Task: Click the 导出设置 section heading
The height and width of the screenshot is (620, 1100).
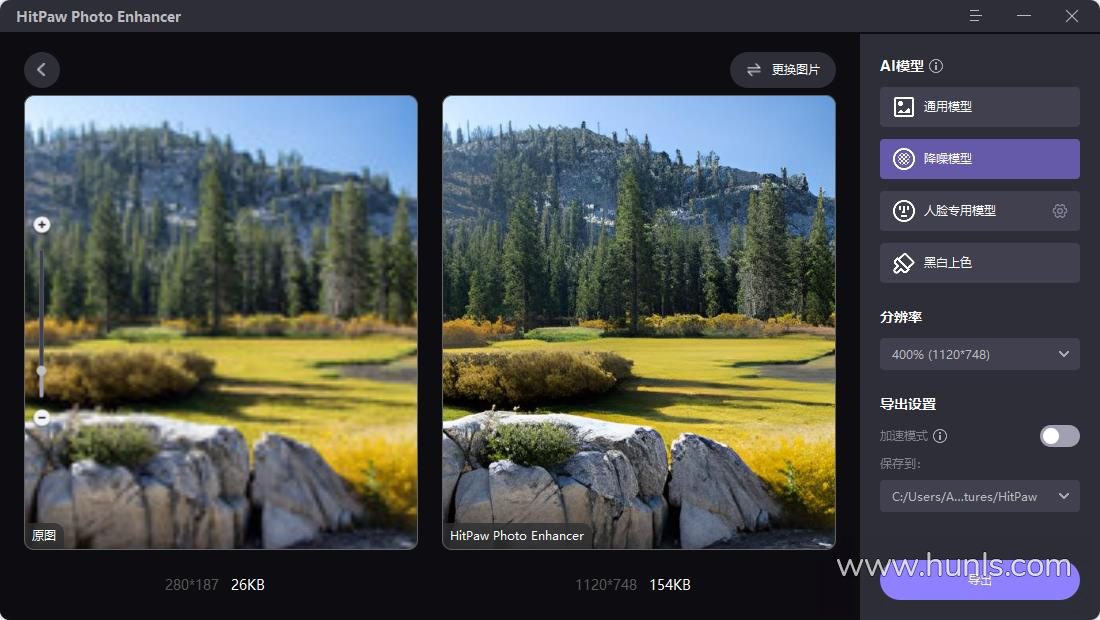Action: click(908, 404)
